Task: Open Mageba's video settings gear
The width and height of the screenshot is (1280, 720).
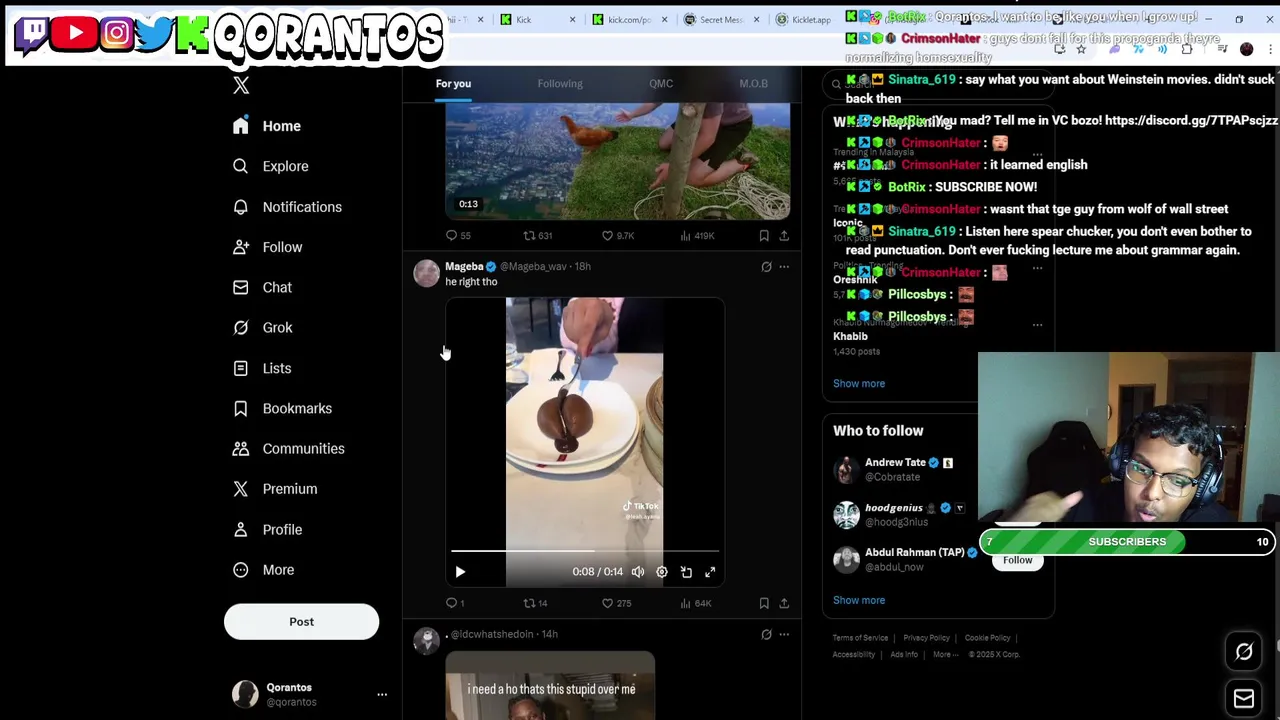Action: pyautogui.click(x=662, y=572)
